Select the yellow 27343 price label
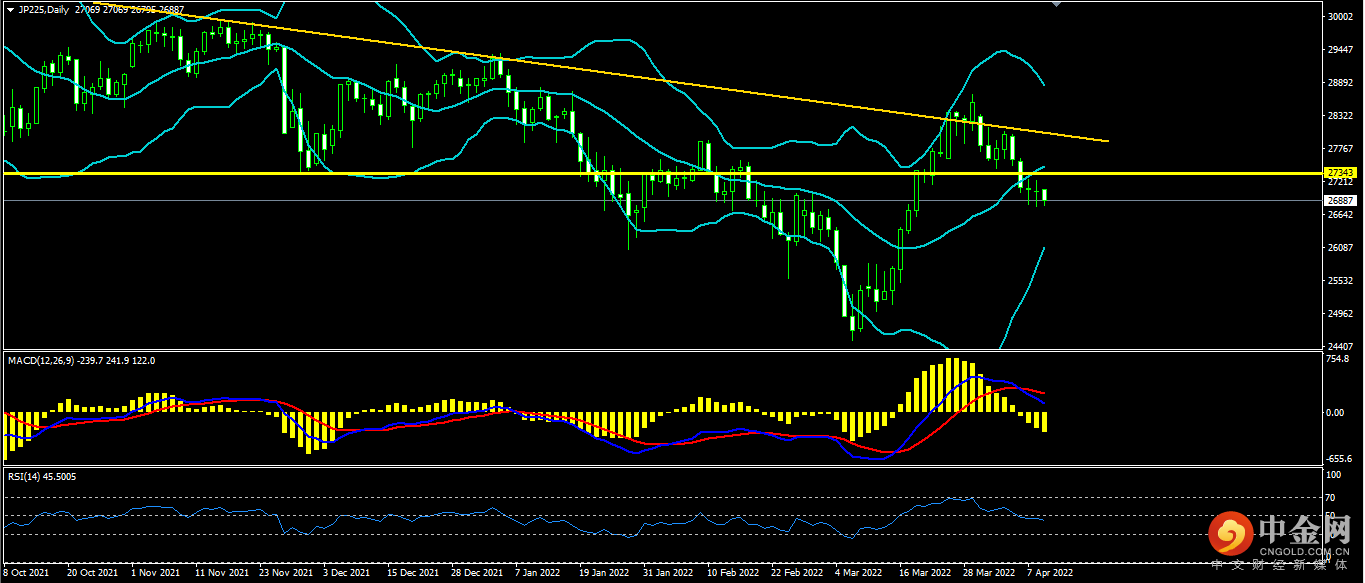This screenshot has width=1365, height=583. (x=1338, y=173)
